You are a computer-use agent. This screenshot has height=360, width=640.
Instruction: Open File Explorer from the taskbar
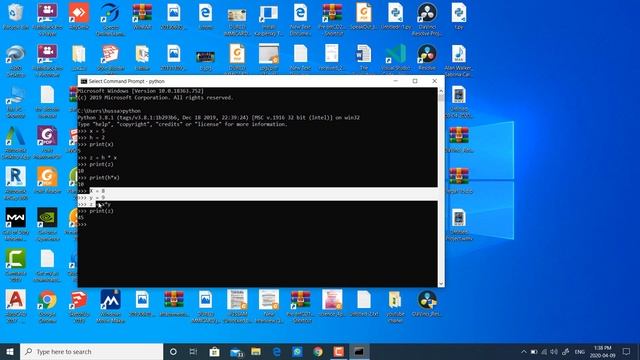256,351
